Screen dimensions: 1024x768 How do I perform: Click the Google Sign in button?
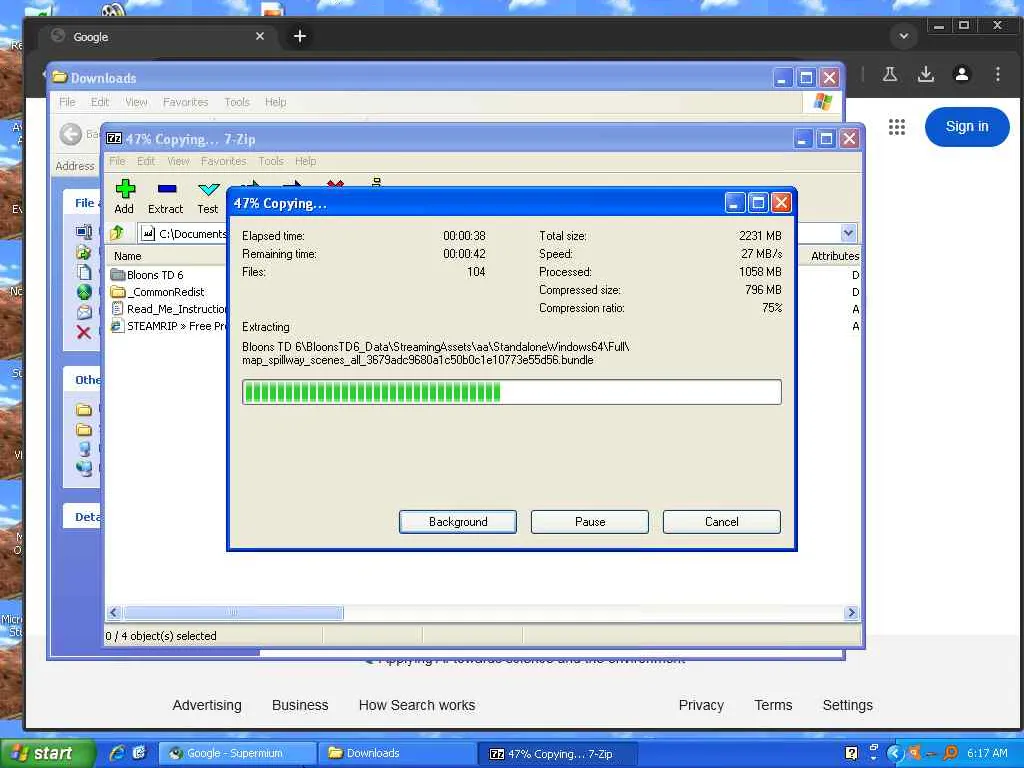[967, 127]
